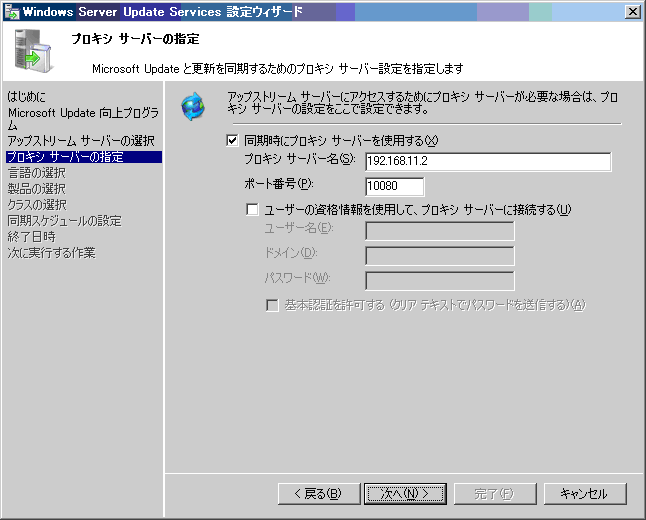Cancel the wizard with キャンセル
The height and width of the screenshot is (520, 646).
pyautogui.click(x=585, y=494)
